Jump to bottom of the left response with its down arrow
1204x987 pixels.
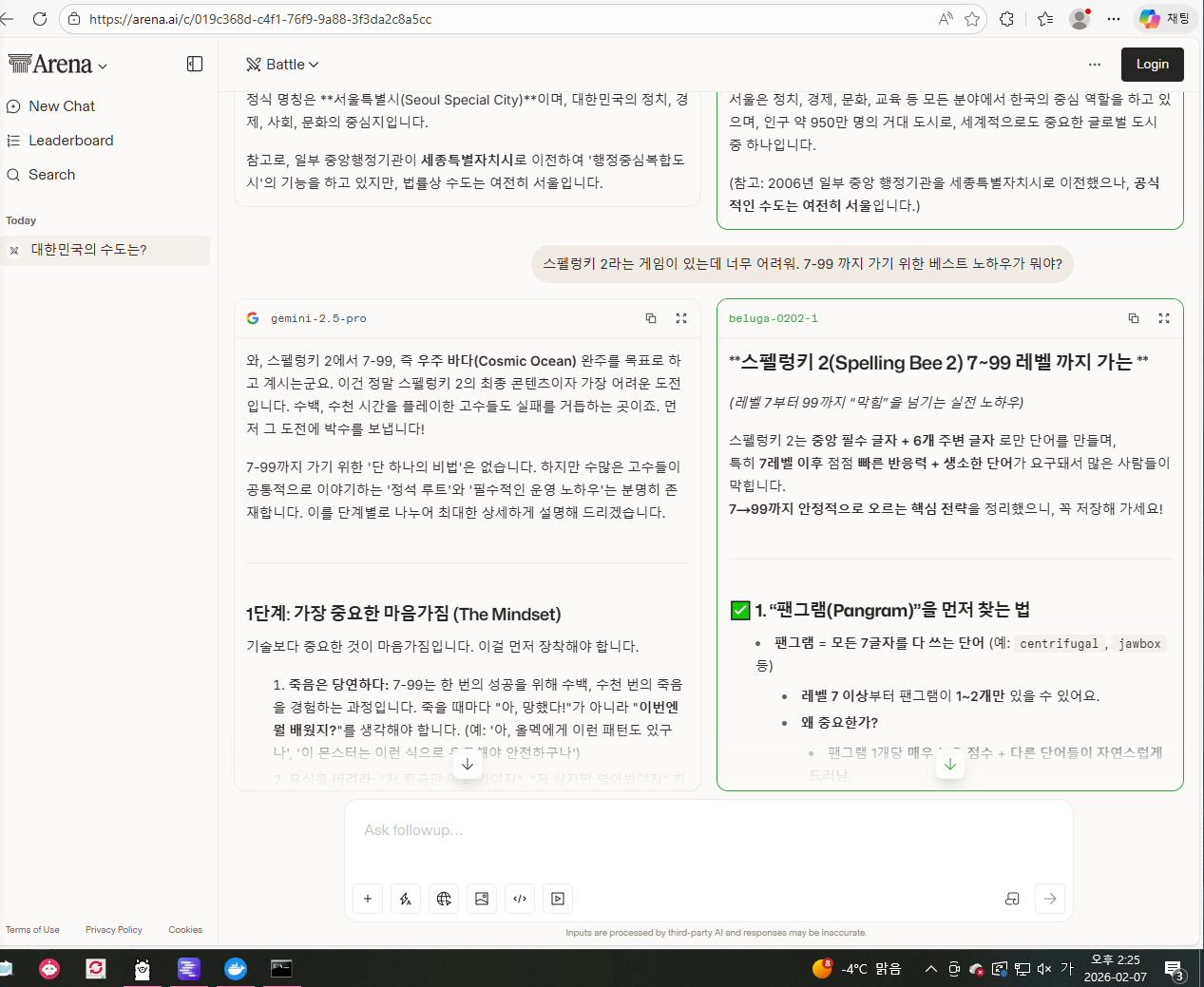[x=468, y=764]
